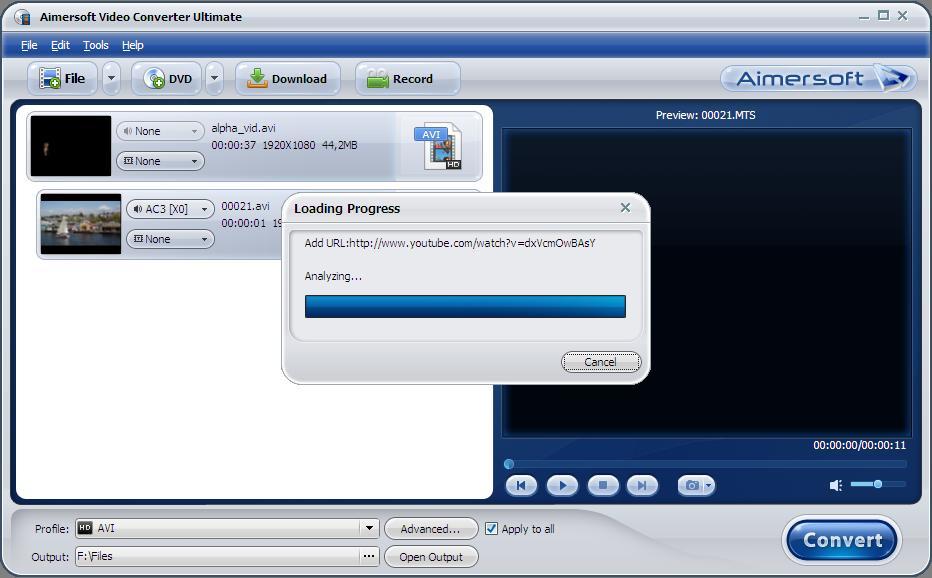Uncheck the Apply to all checkbox
Screen dimensions: 932x578
coord(491,529)
